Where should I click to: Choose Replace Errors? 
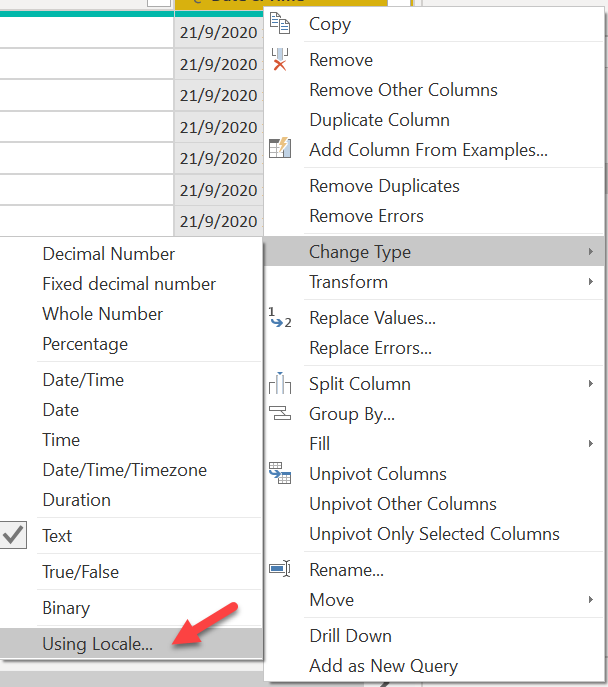(x=371, y=348)
